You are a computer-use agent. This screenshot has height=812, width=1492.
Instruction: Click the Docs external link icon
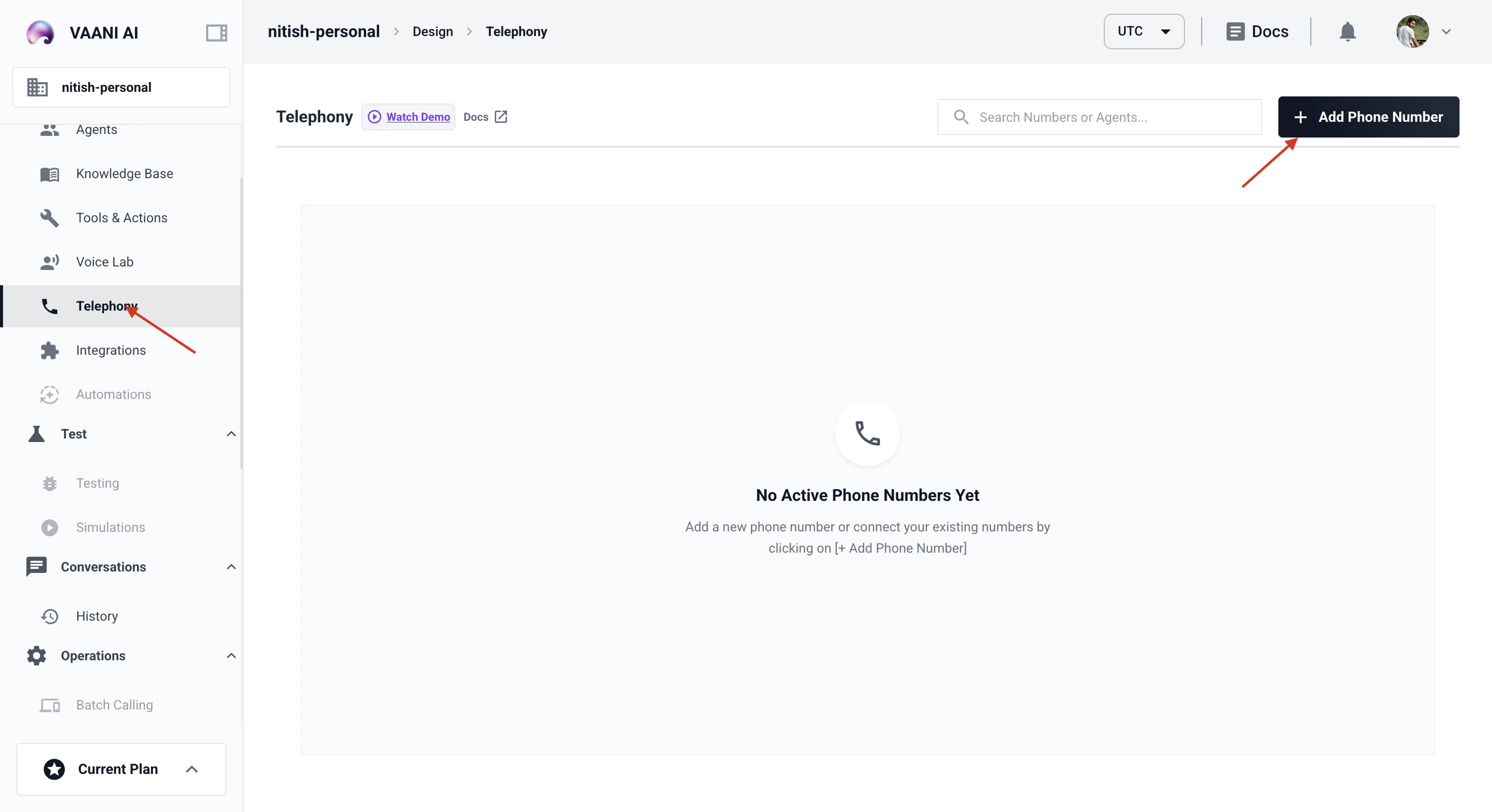[501, 117]
